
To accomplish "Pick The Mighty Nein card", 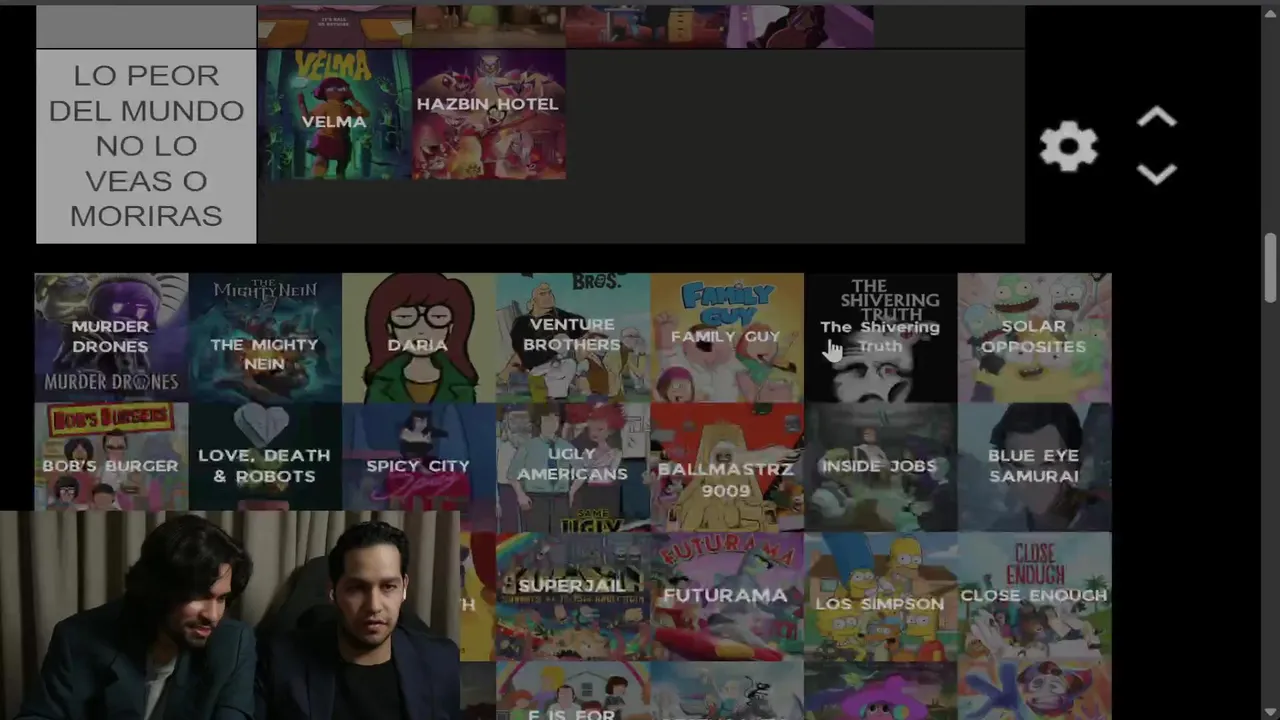I will click(x=265, y=337).
